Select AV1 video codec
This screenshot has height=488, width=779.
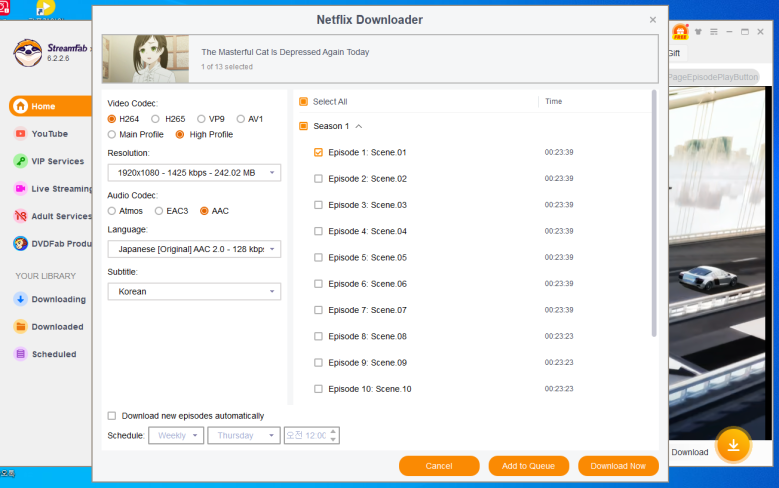tap(241, 119)
